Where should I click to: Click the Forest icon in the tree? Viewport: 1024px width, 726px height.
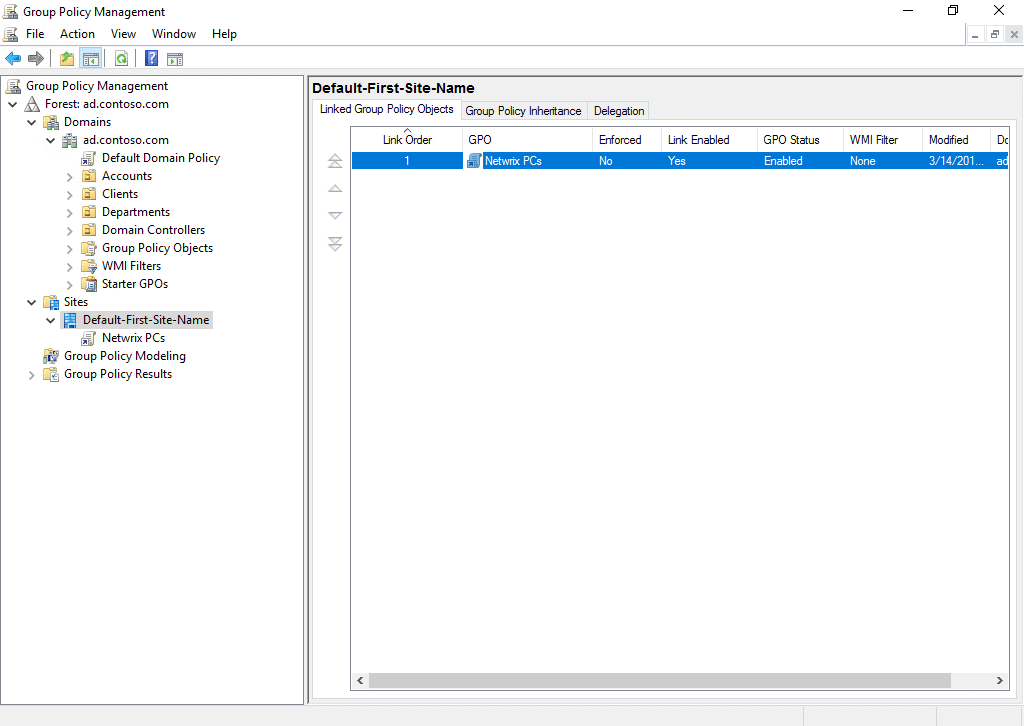coord(32,104)
